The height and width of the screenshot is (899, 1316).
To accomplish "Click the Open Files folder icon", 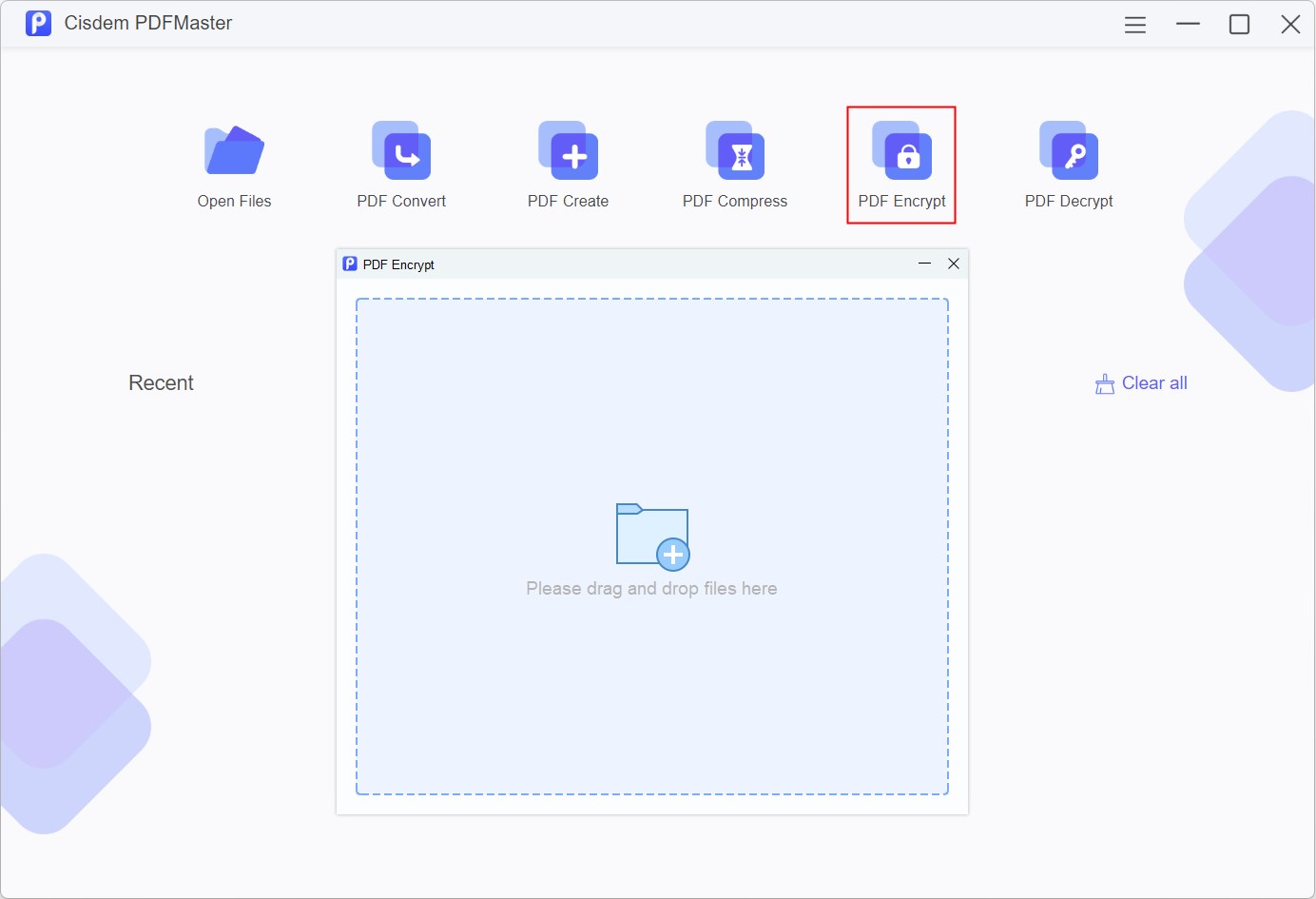I will tap(234, 149).
